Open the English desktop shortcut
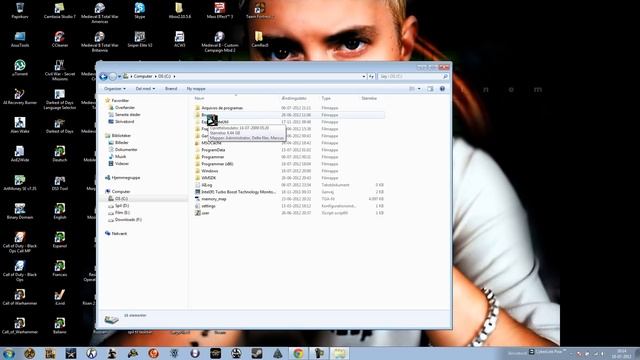The image size is (640, 360). click(x=60, y=211)
